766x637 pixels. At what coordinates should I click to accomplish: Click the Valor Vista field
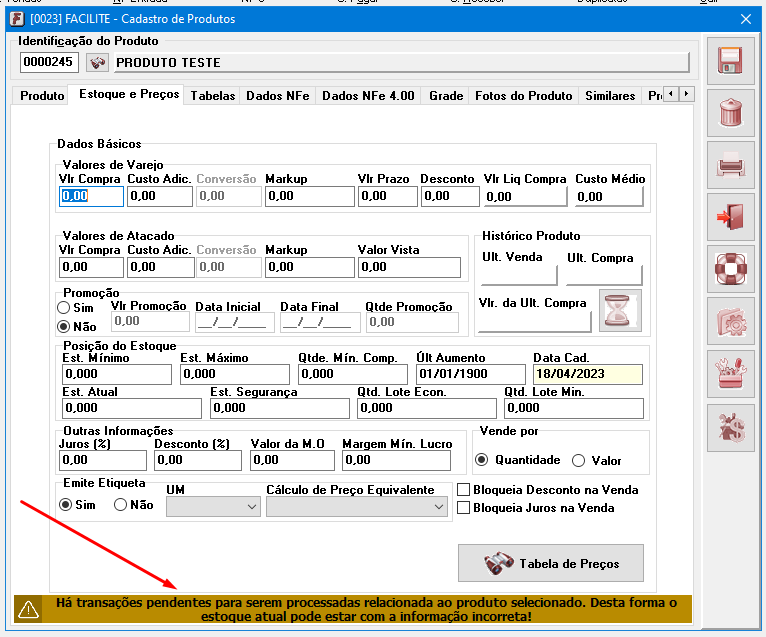click(409, 267)
